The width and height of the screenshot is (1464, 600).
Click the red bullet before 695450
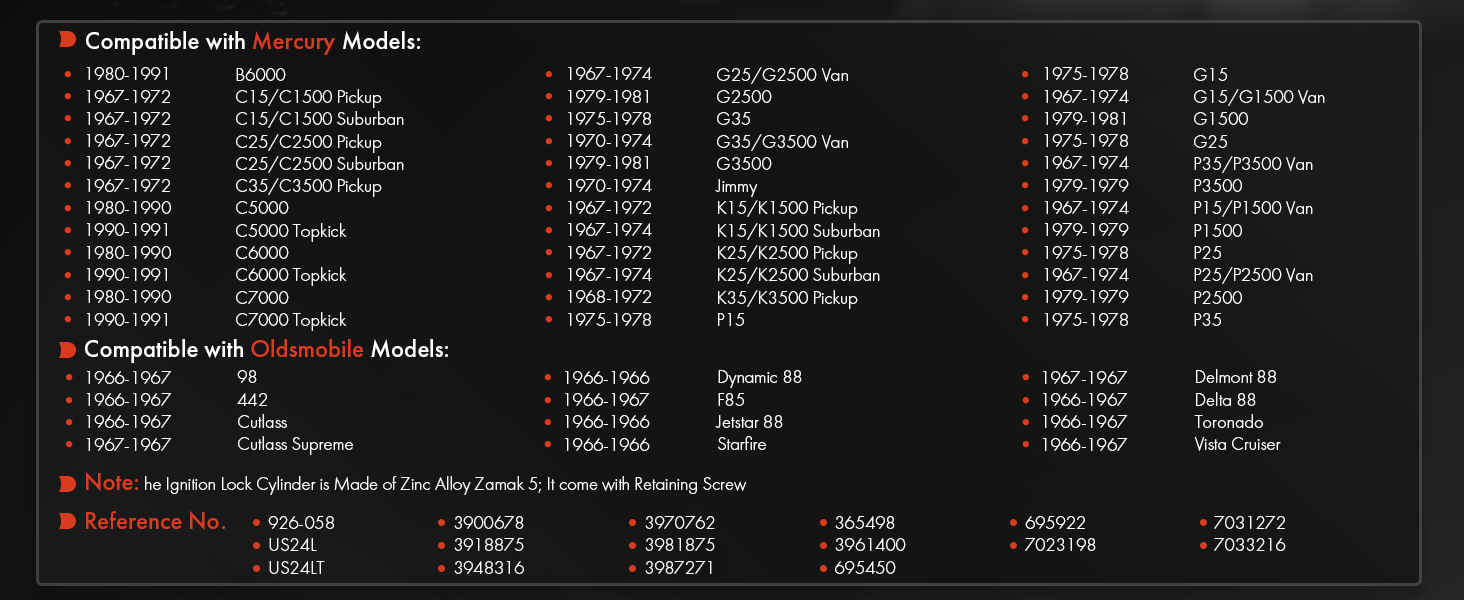[x=824, y=568]
